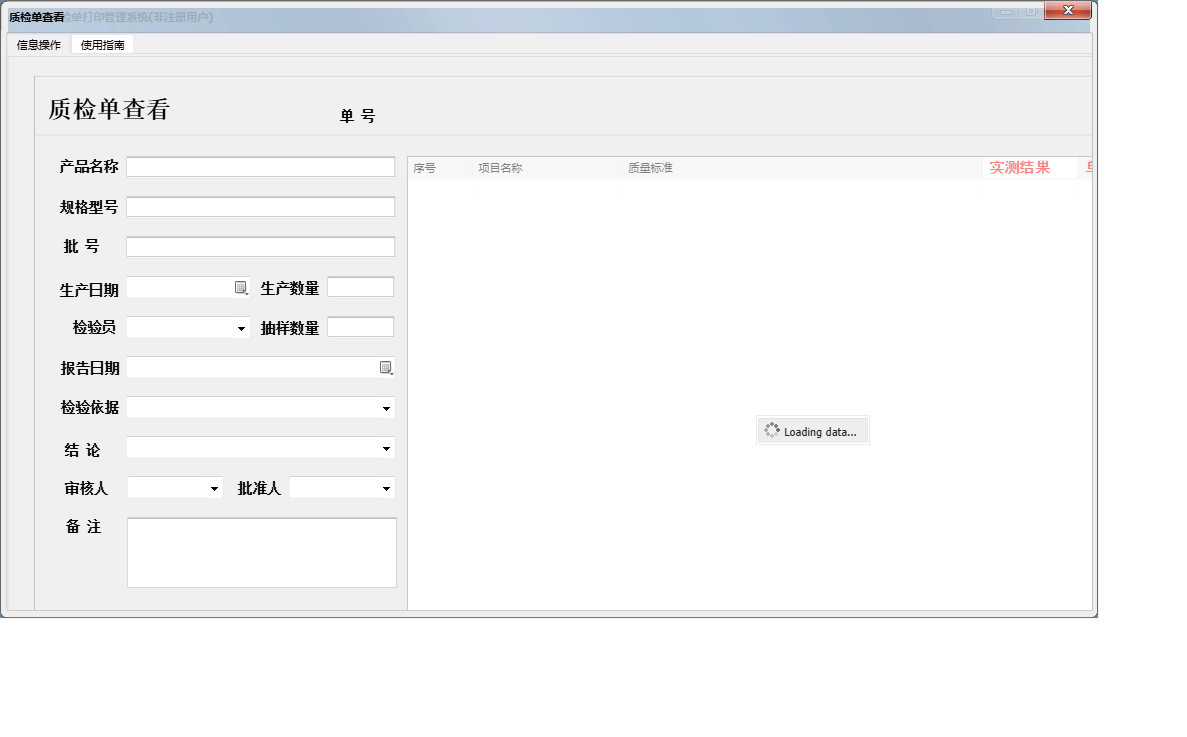This screenshot has width=1187, height=737.
Task: Click the Loading data indicator
Action: click(812, 431)
